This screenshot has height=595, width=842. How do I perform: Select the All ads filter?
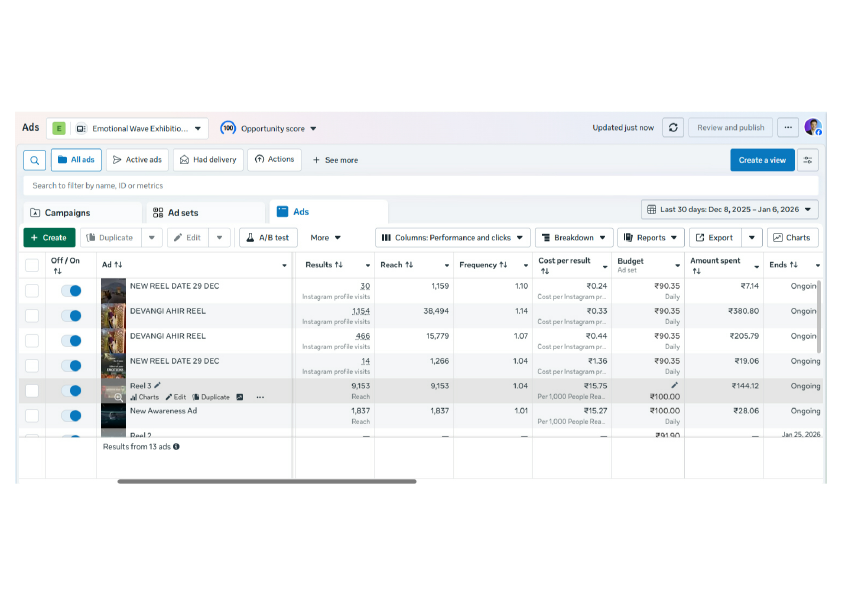click(x=76, y=160)
